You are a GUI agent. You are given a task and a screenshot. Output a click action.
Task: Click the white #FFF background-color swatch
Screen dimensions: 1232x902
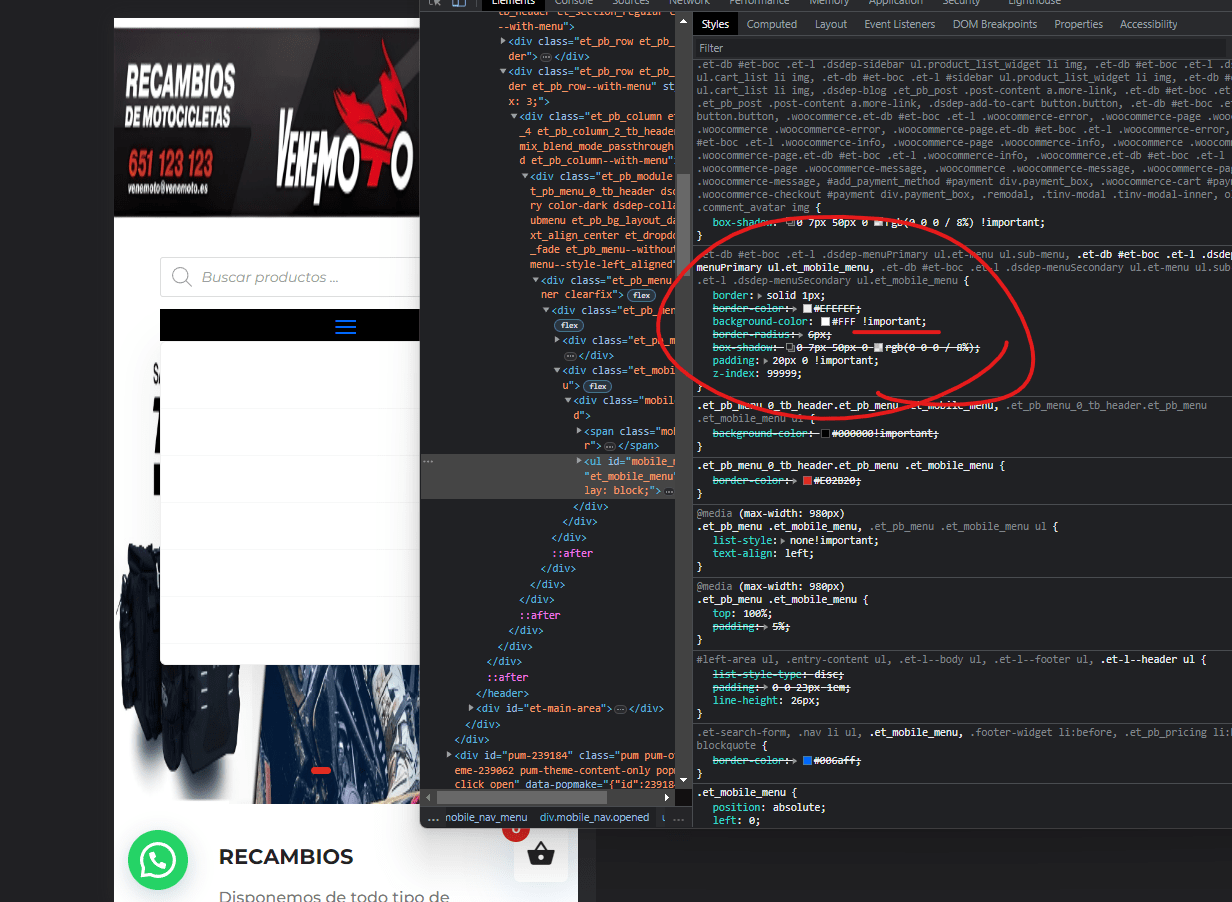(x=825, y=322)
